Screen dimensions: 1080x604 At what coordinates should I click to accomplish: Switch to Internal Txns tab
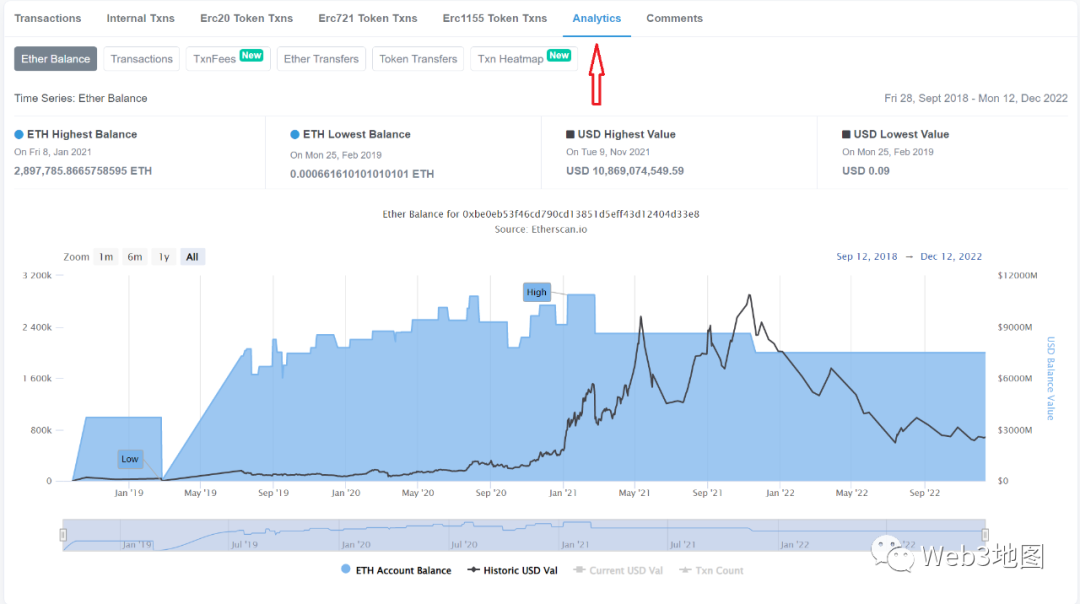click(x=140, y=18)
